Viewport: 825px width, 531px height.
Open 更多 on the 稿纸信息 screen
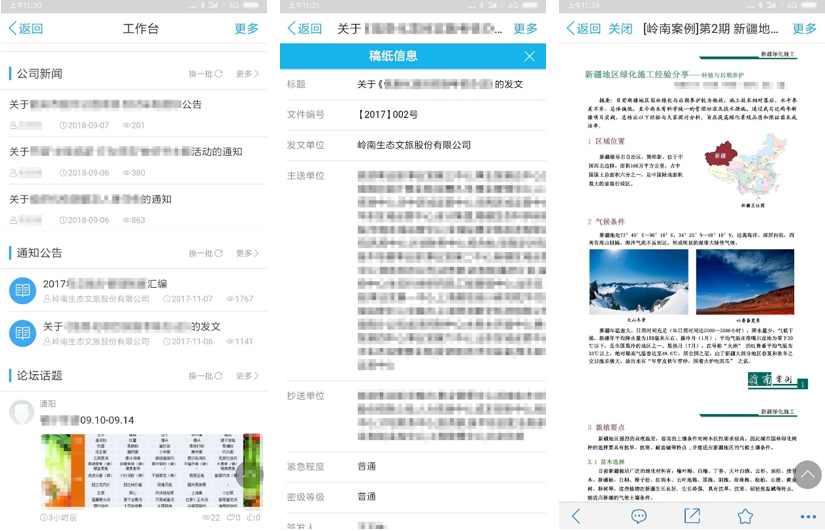coord(525,28)
